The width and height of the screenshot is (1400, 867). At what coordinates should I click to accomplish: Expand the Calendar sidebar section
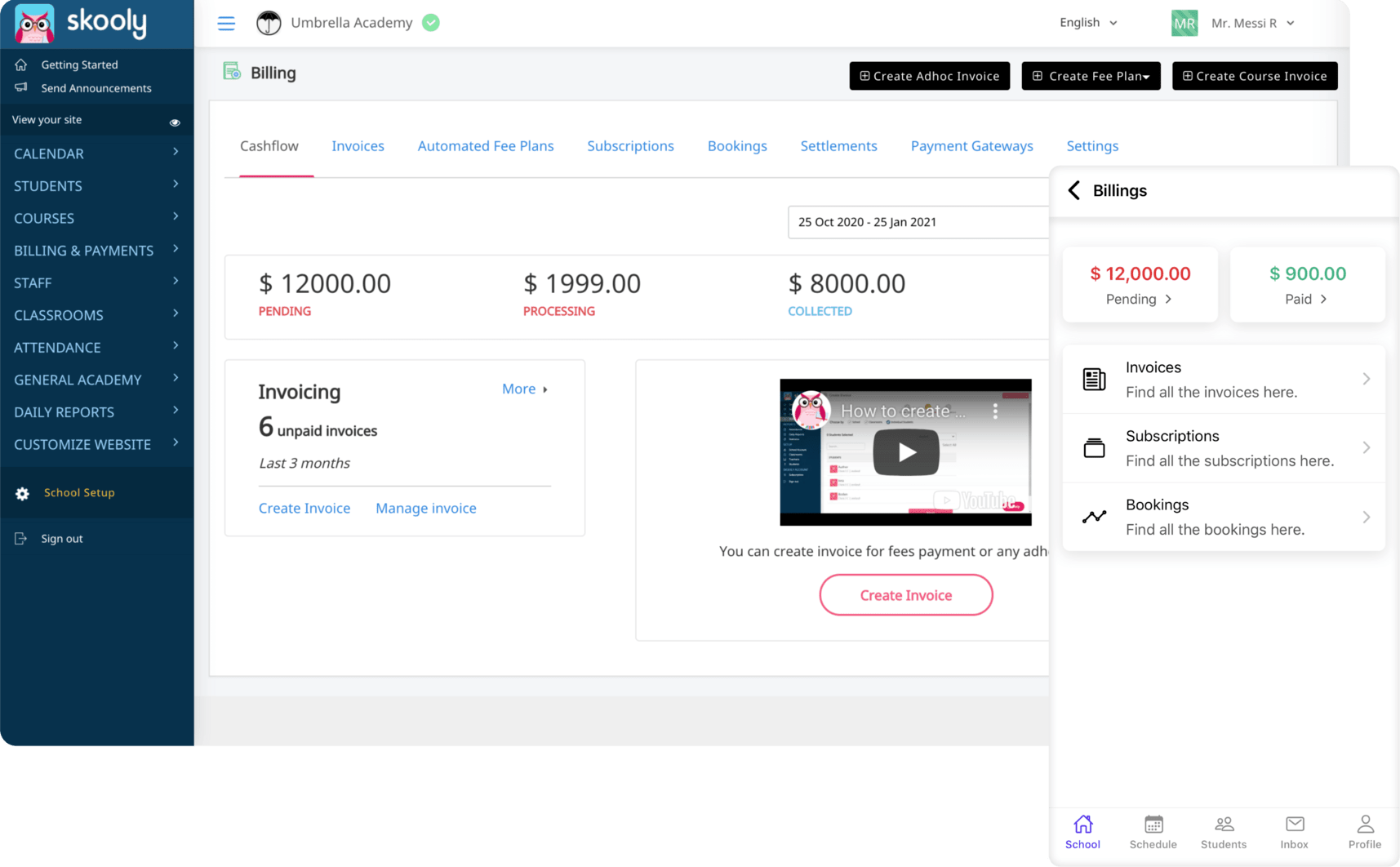tap(96, 153)
